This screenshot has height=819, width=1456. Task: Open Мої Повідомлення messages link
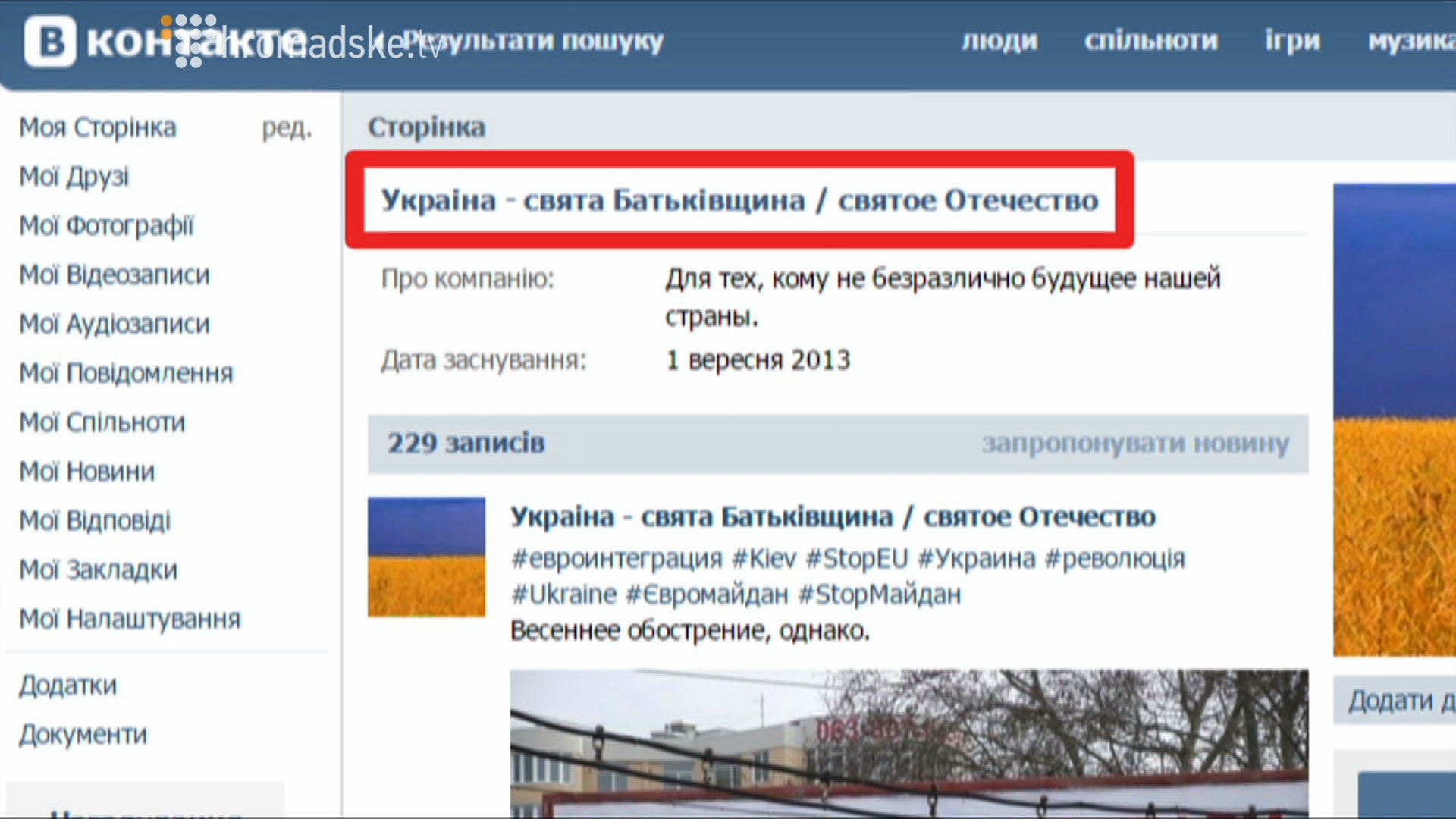[x=127, y=373]
